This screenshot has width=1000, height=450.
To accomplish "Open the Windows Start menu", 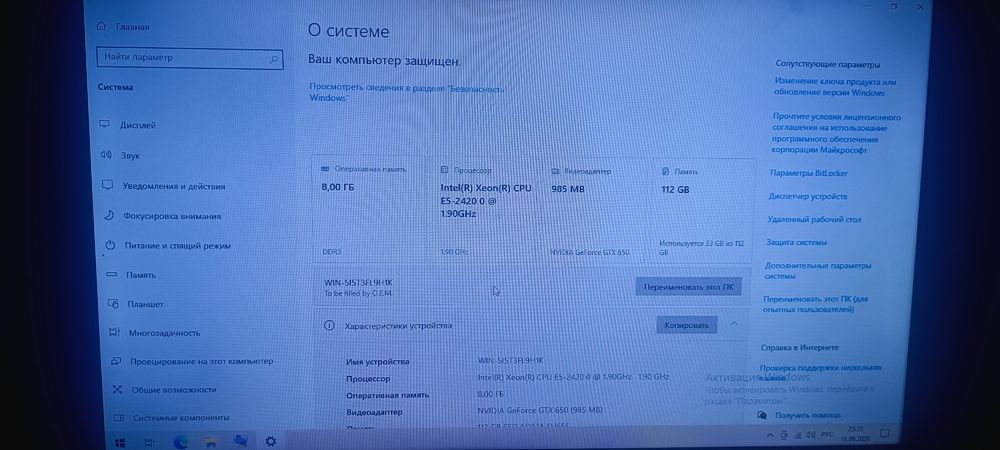I will click(x=120, y=442).
